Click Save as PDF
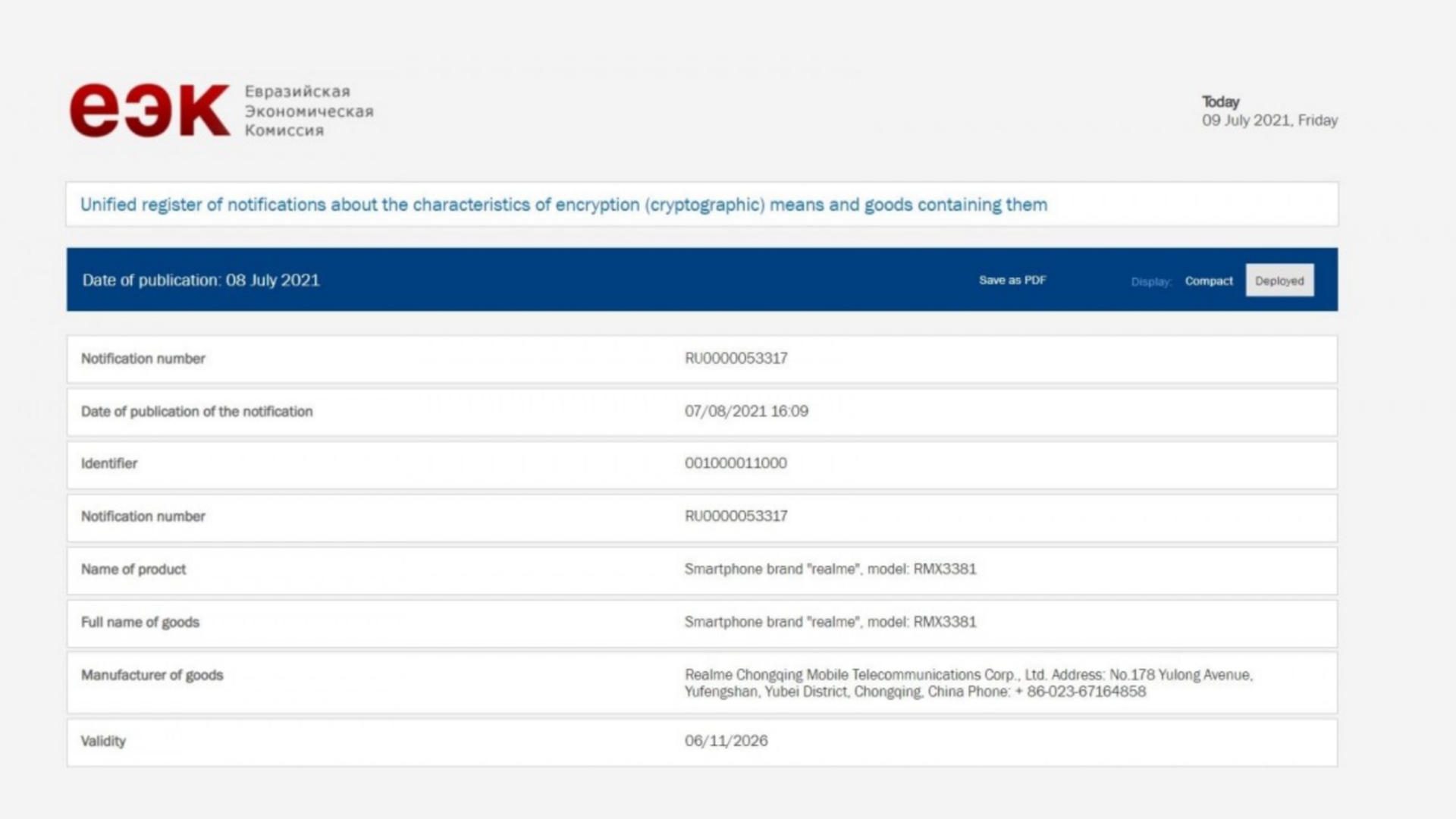The width and height of the screenshot is (1456, 819). click(1012, 281)
